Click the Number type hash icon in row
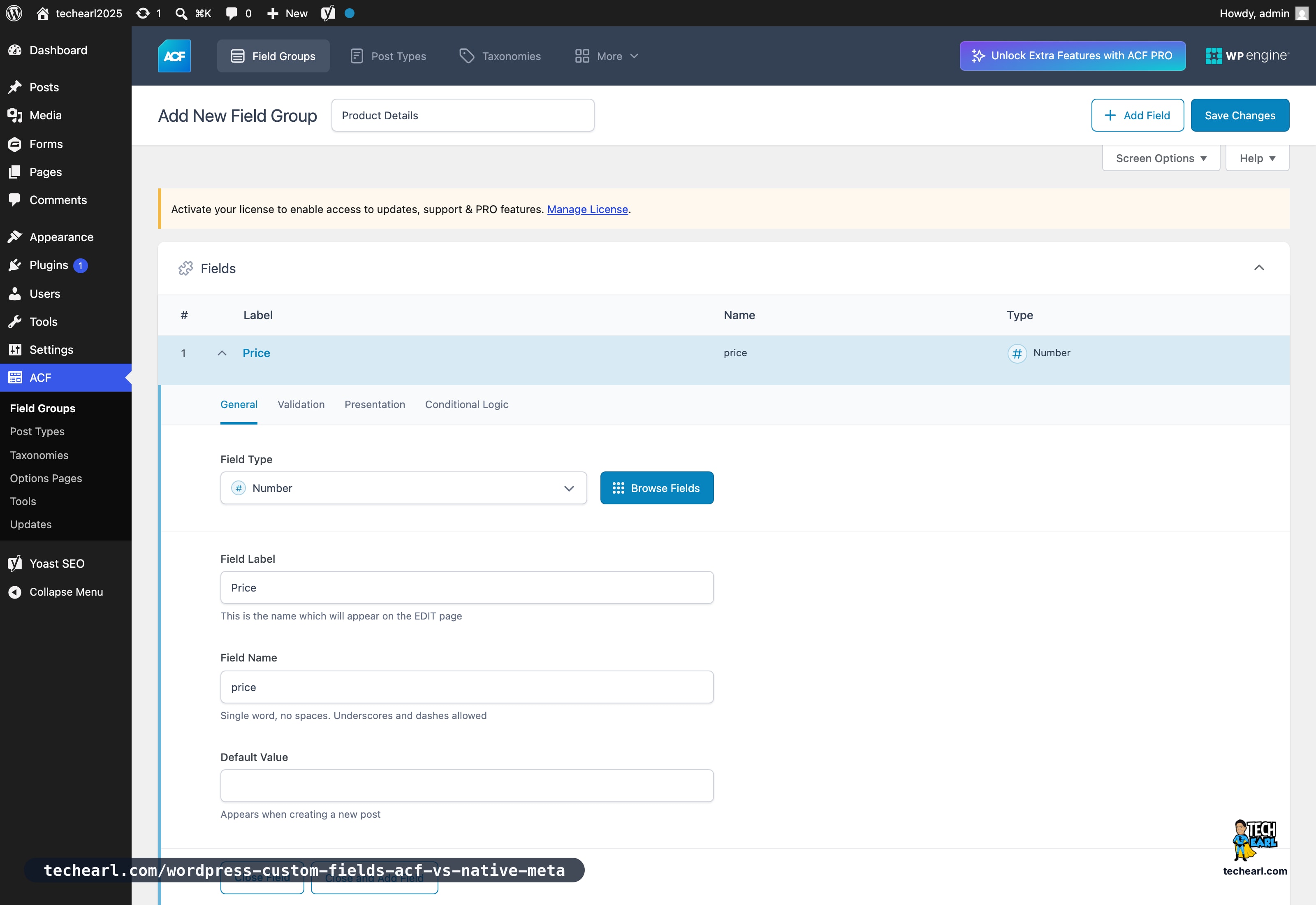Image resolution: width=1316 pixels, height=905 pixels. pyautogui.click(x=1017, y=353)
